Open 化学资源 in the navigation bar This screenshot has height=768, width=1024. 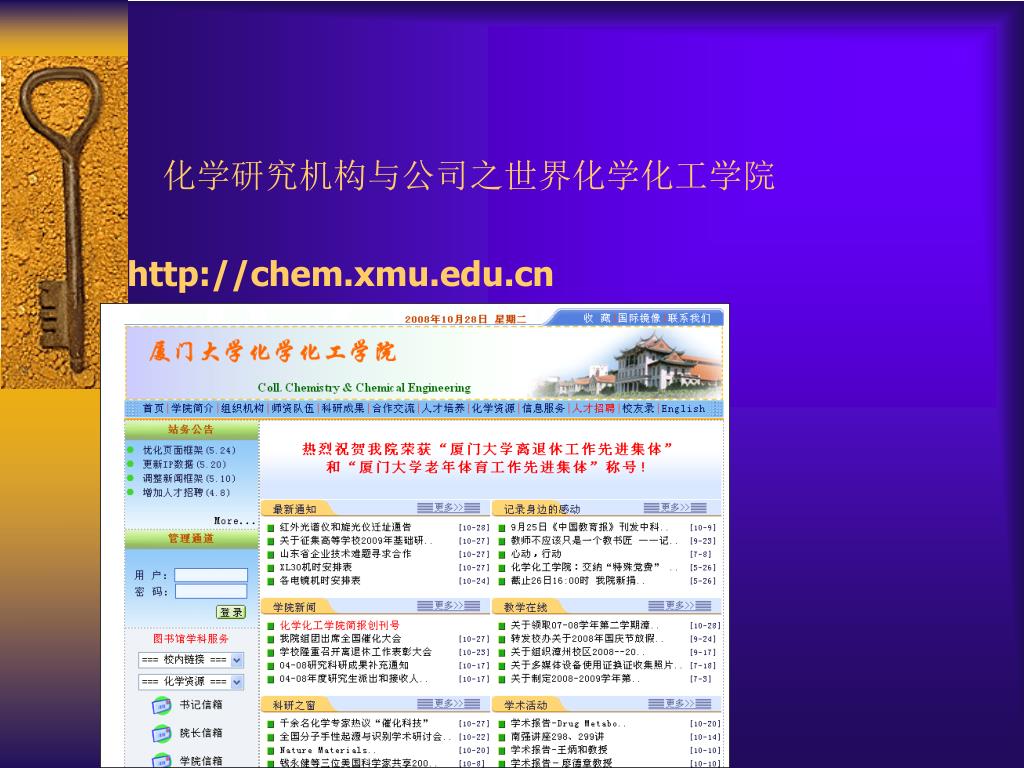point(493,409)
